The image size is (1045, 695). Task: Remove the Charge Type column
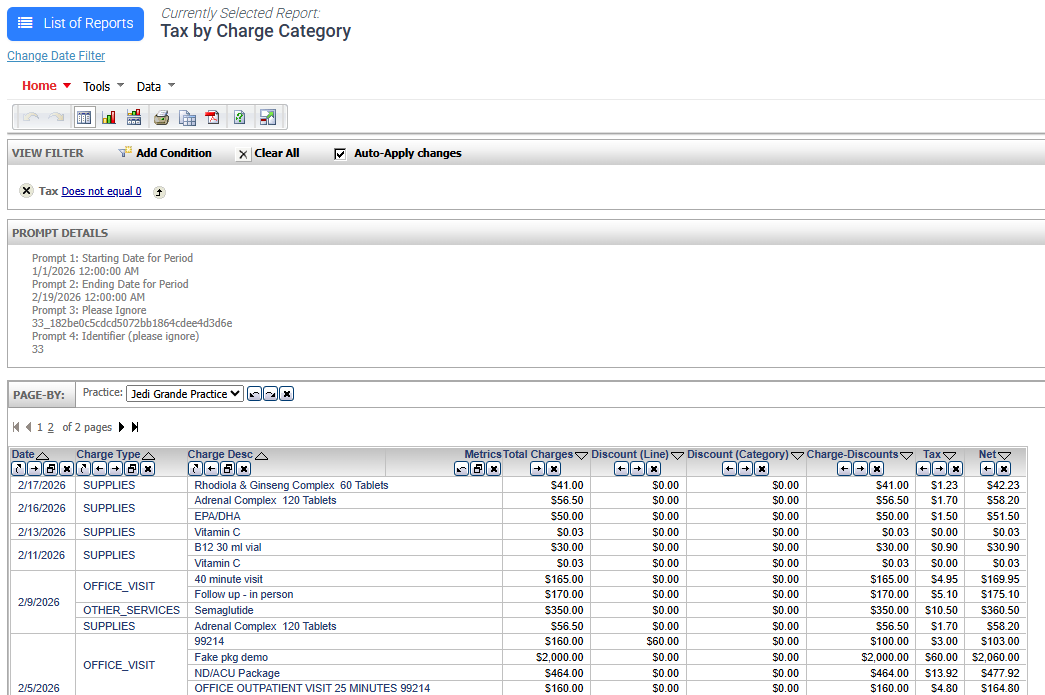coord(147,468)
